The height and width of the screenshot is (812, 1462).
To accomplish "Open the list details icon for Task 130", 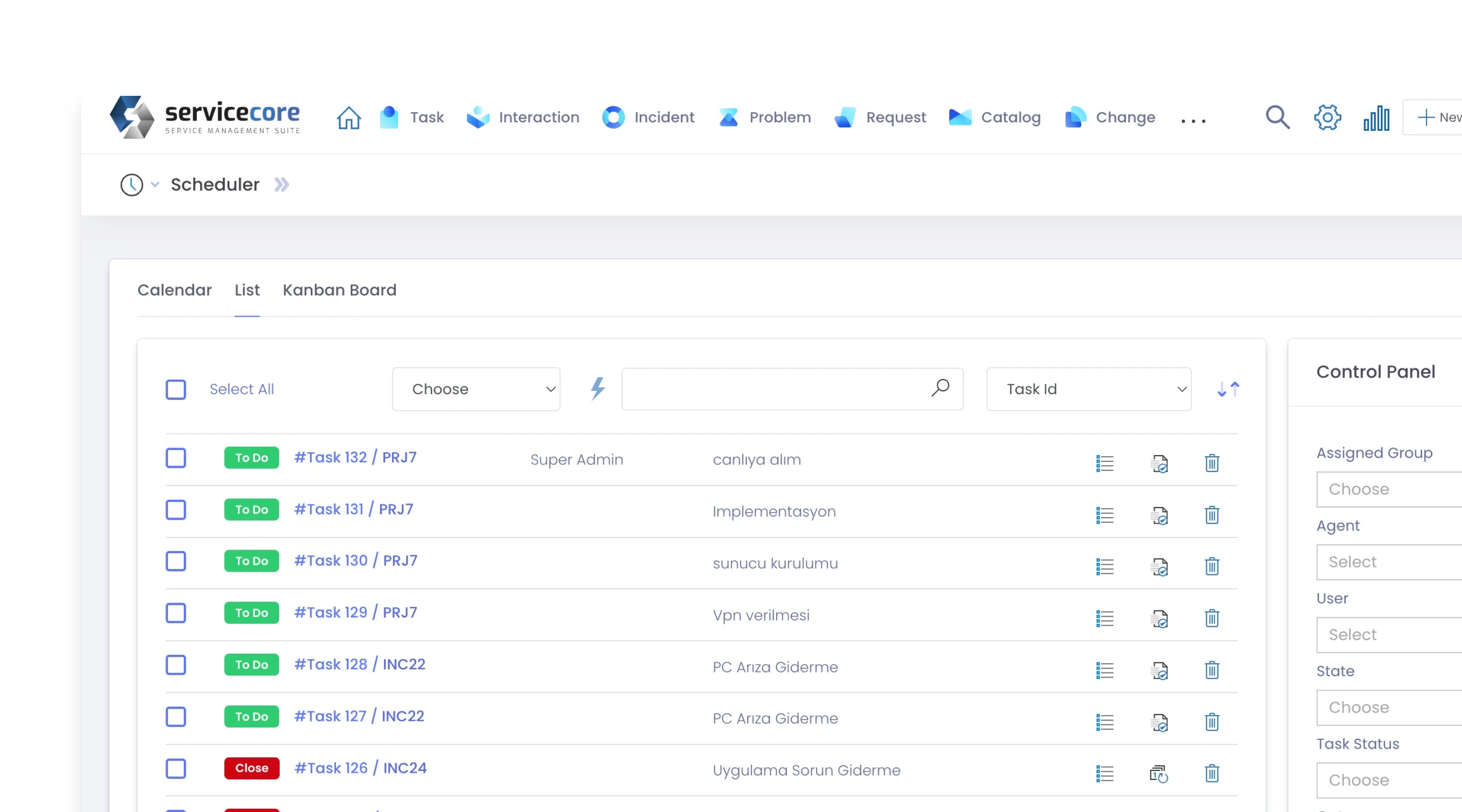I will 1105,566.
